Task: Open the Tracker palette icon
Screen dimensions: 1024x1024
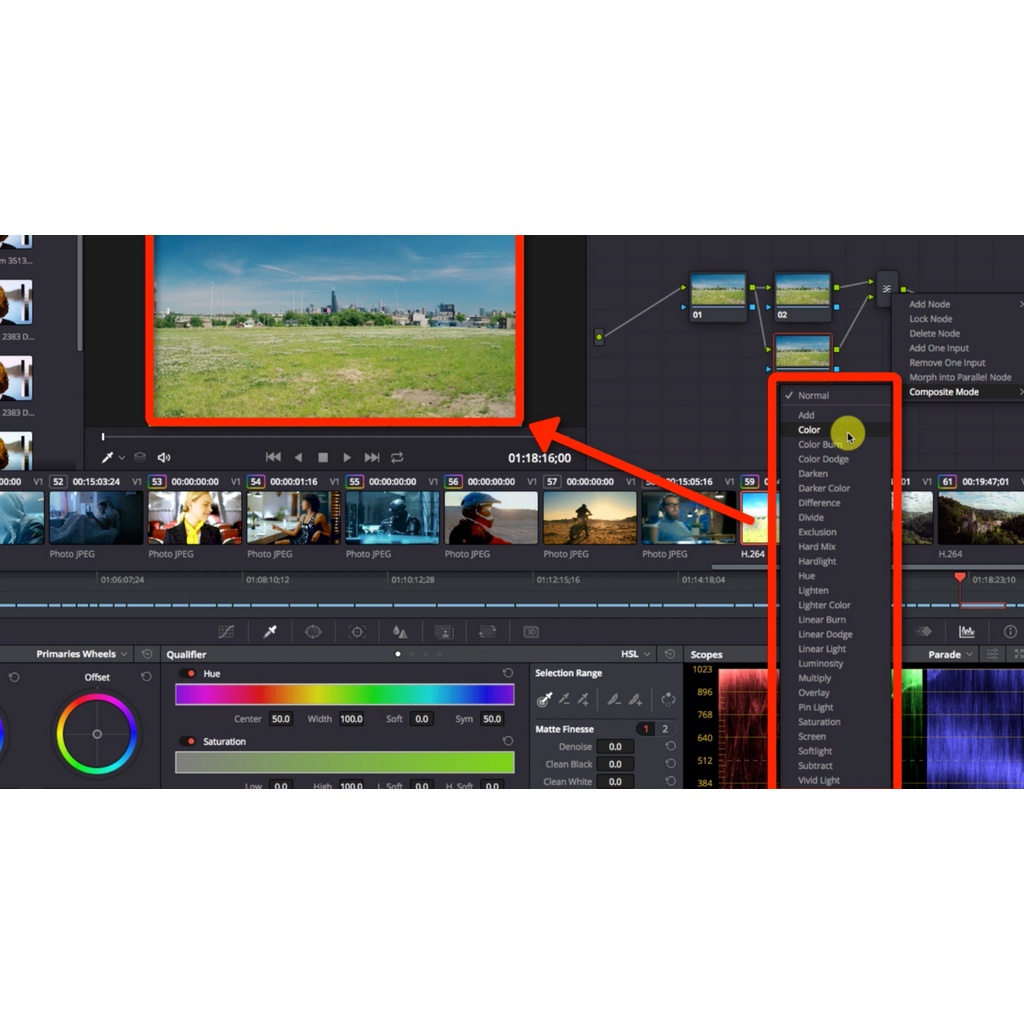Action: (357, 632)
